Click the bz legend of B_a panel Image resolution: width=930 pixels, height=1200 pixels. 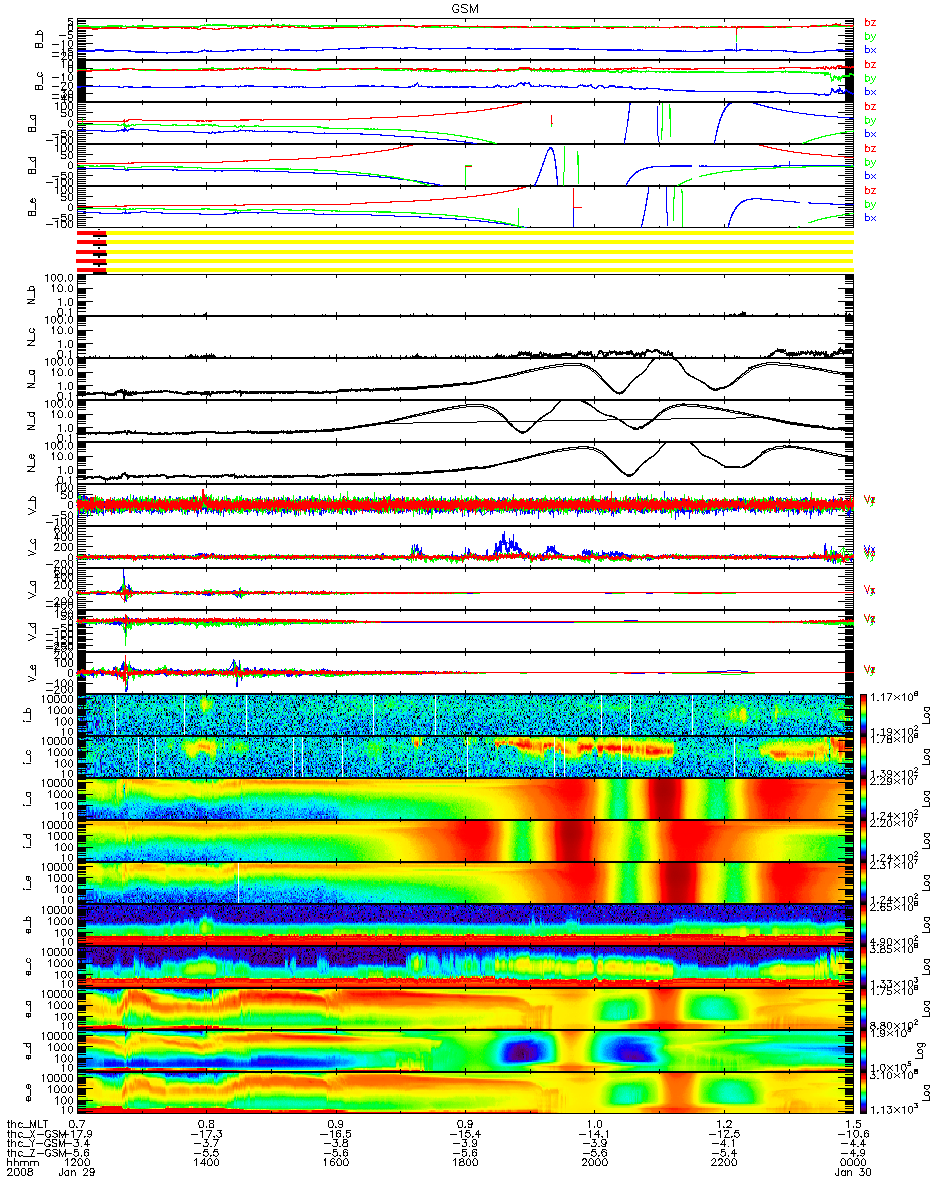pyautogui.click(x=870, y=106)
